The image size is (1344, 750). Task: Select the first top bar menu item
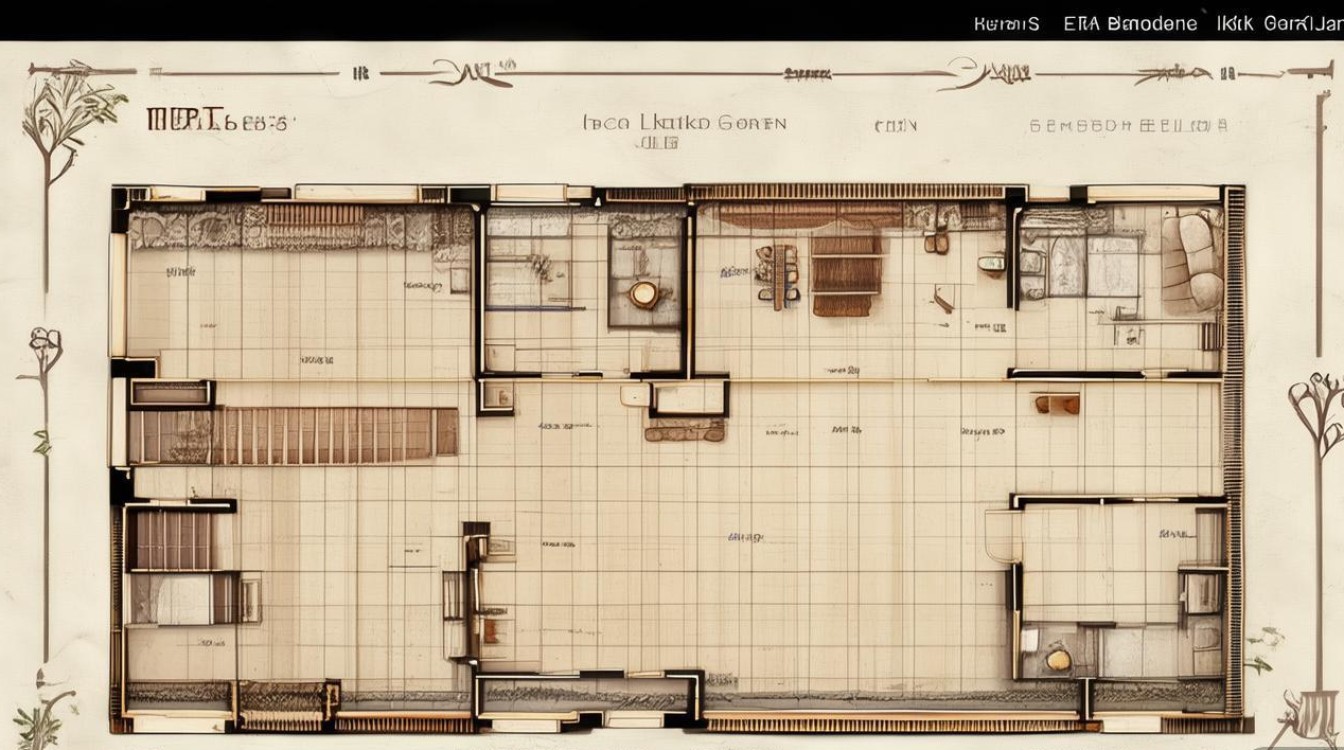[x=1006, y=24]
